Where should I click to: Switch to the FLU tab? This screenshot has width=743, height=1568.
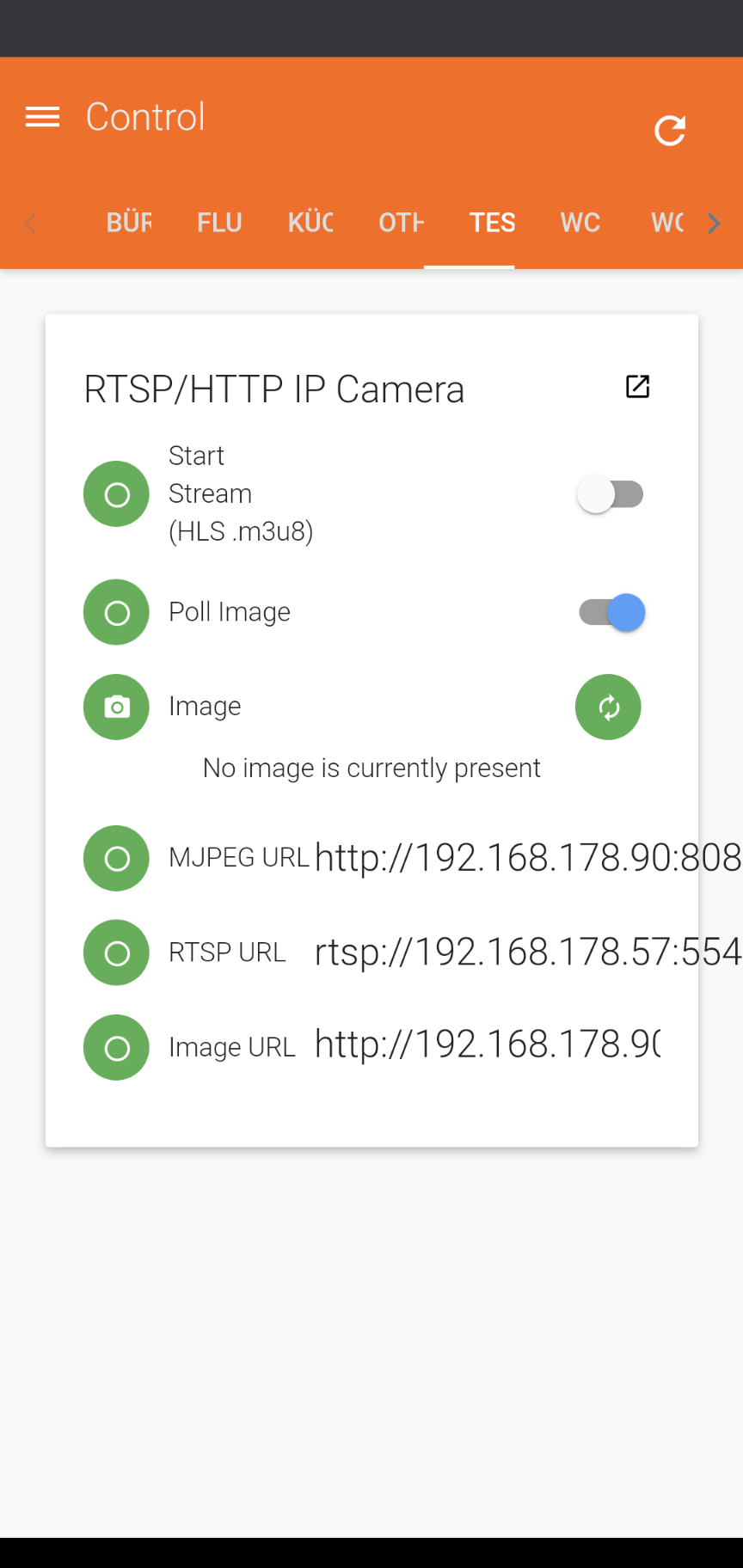(219, 223)
